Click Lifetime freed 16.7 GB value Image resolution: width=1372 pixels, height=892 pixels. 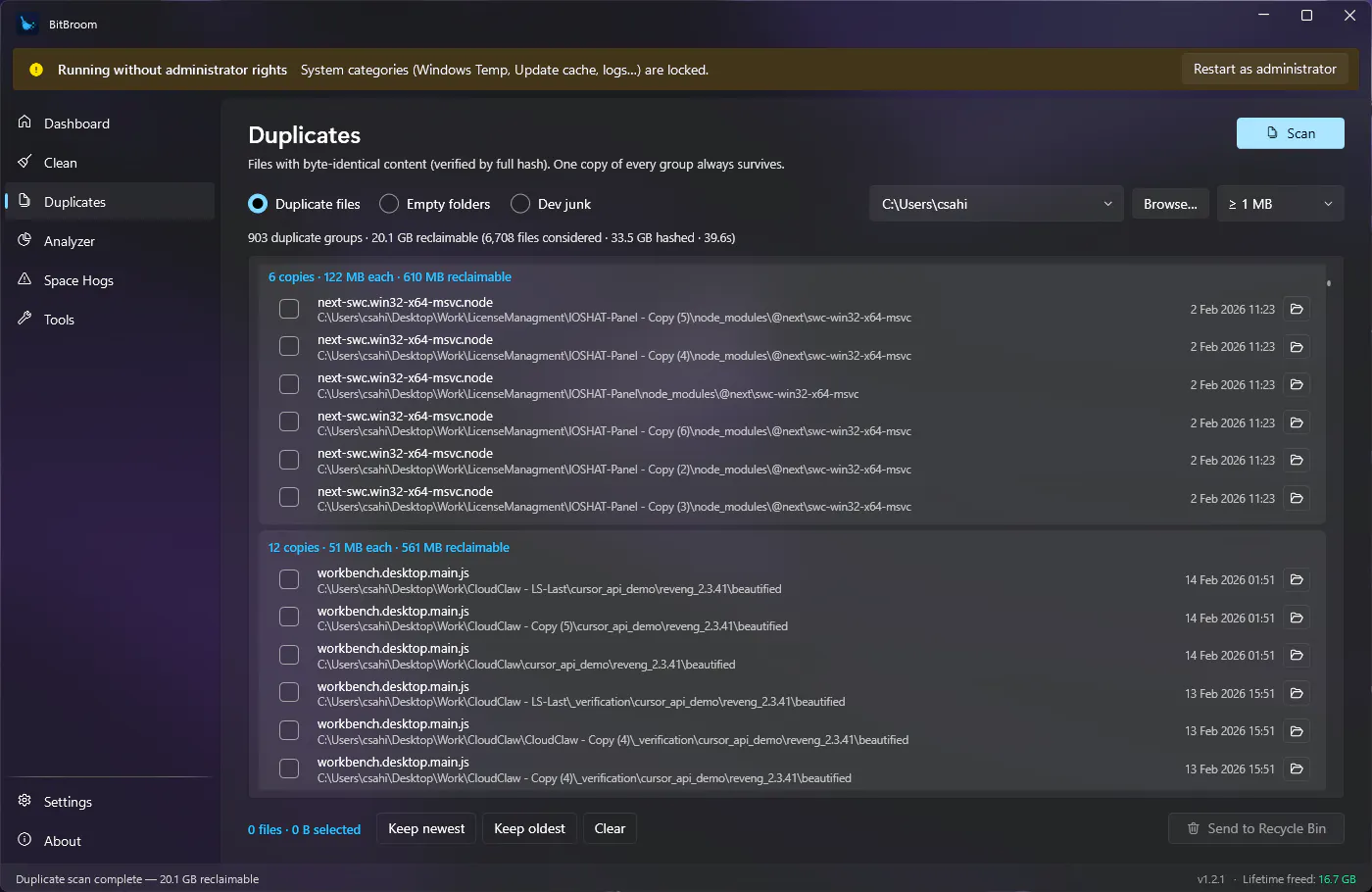pos(1337,879)
